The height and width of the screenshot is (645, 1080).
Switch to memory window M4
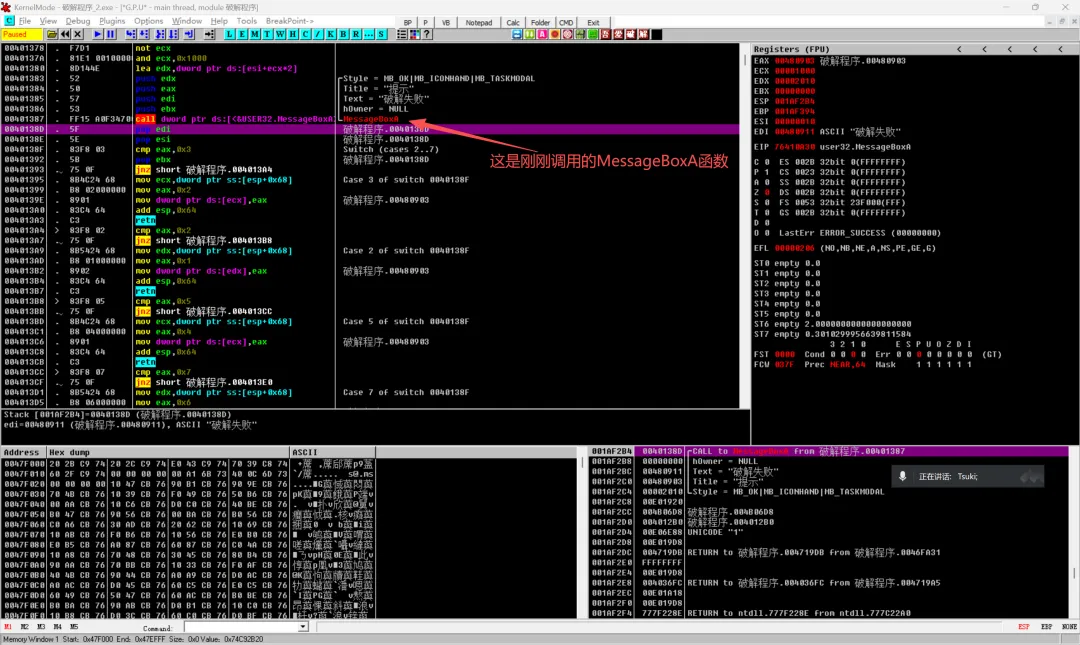(57, 627)
